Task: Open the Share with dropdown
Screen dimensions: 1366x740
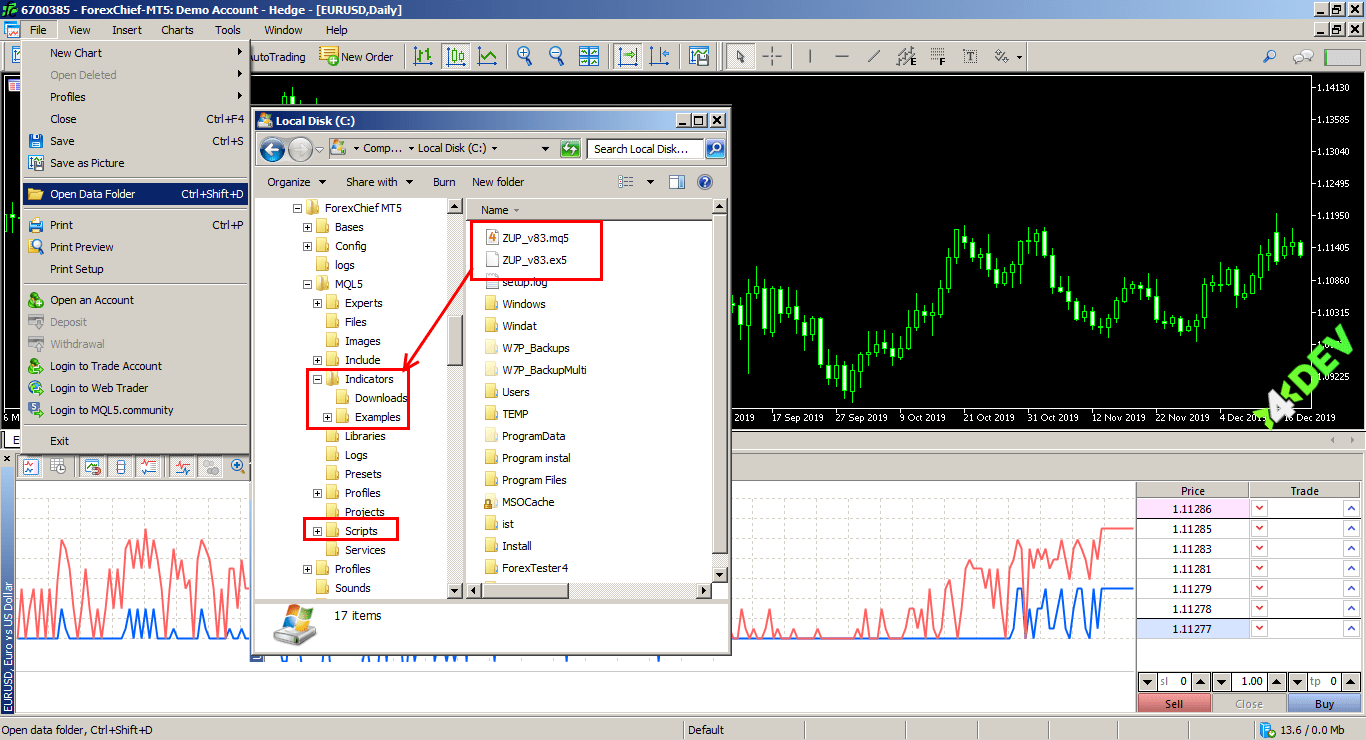Action: 379,182
